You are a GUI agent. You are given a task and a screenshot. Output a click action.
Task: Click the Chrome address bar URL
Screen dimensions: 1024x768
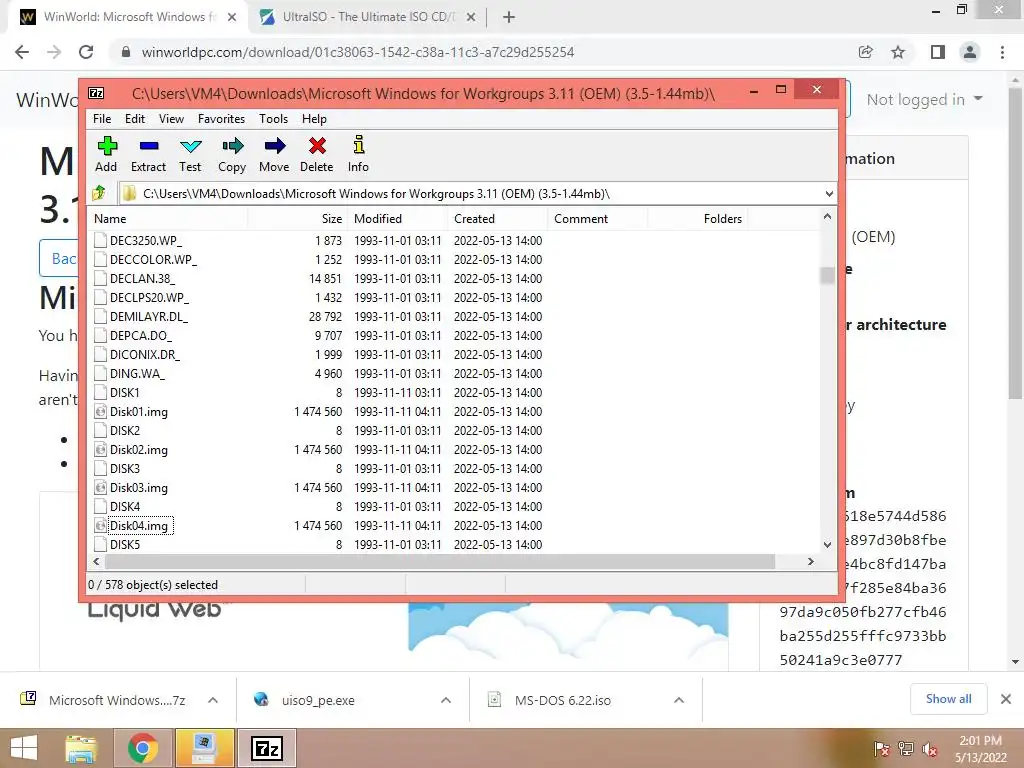tap(358, 52)
